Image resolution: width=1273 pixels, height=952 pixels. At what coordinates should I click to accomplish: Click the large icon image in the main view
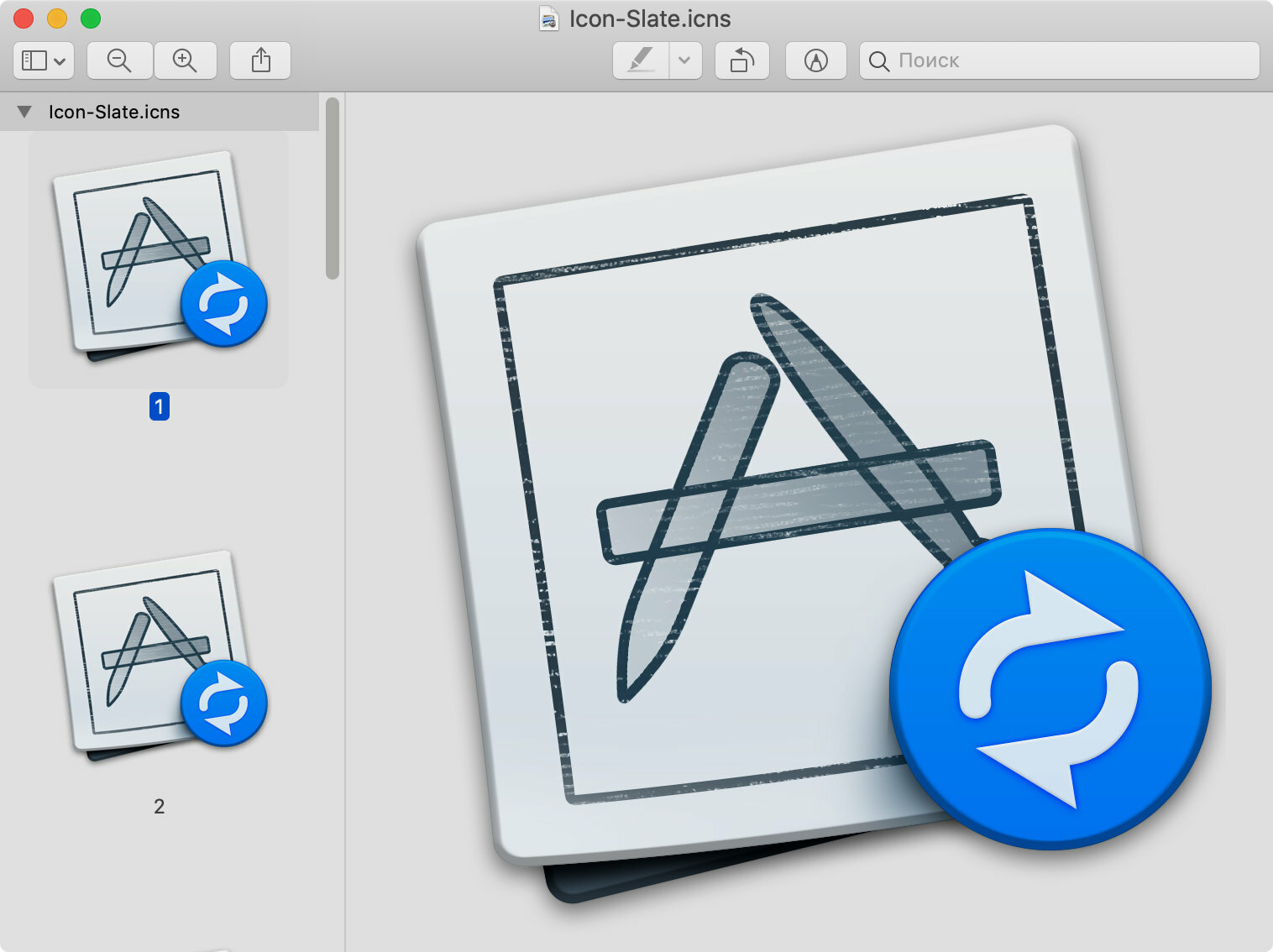(813, 514)
